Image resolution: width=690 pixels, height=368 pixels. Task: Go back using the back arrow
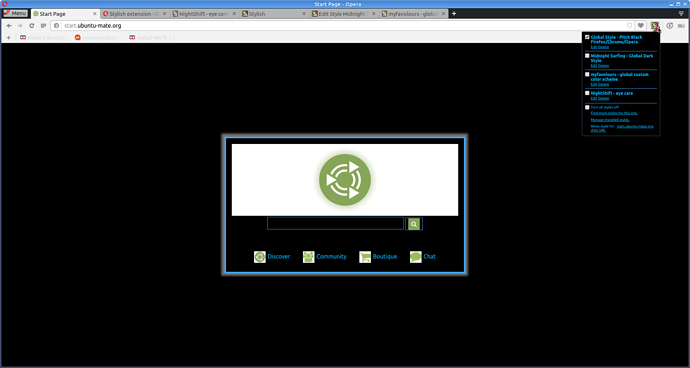click(9, 26)
